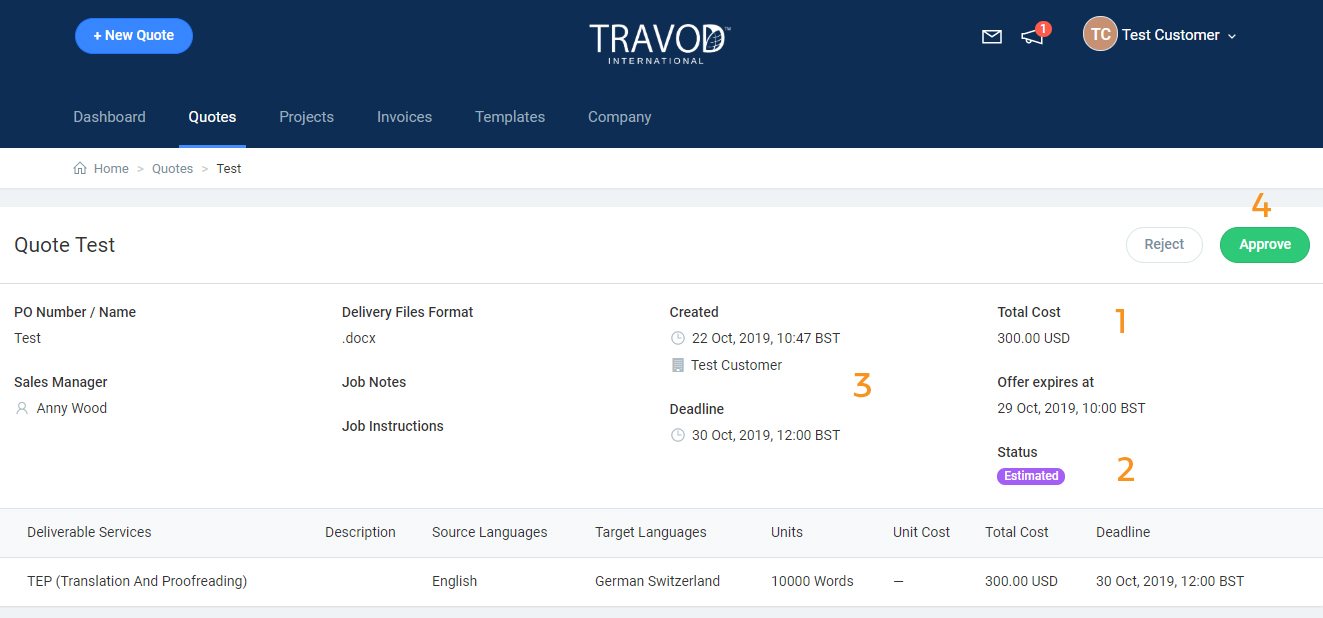Click the building icon beside Test Customer

point(678,365)
